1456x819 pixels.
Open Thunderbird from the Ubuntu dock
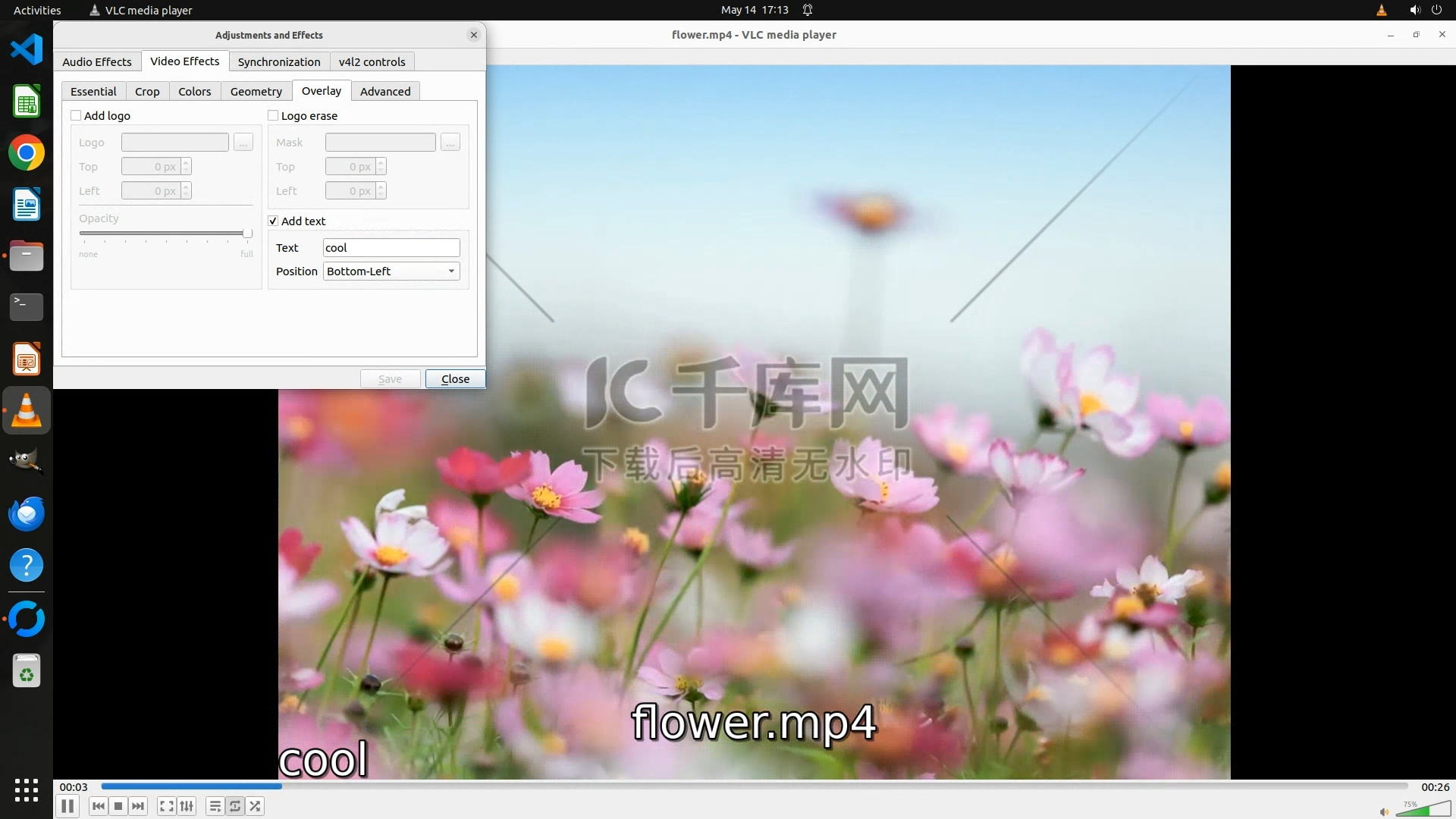27,513
